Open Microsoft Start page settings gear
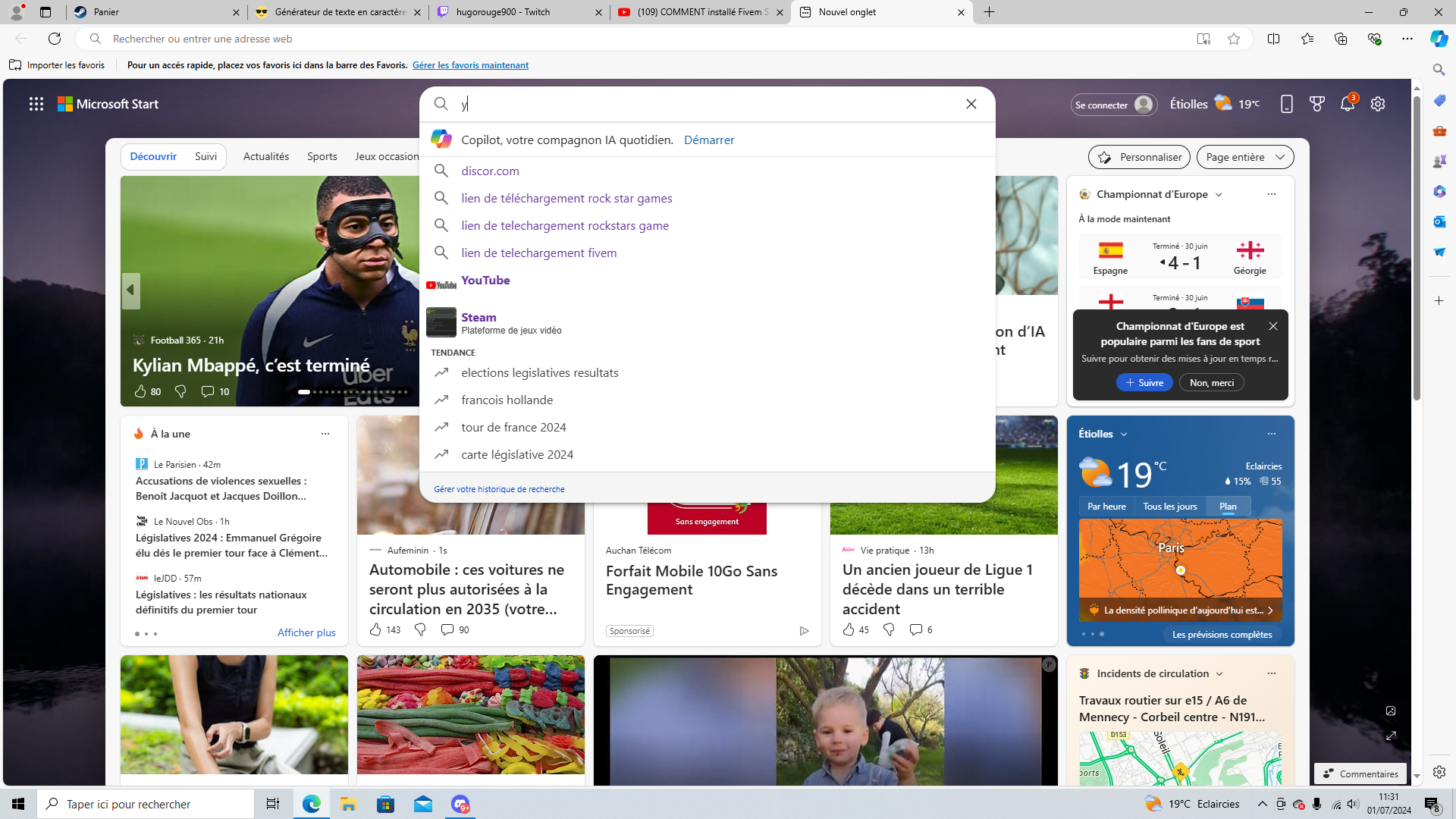This screenshot has height=819, width=1456. (x=1378, y=104)
